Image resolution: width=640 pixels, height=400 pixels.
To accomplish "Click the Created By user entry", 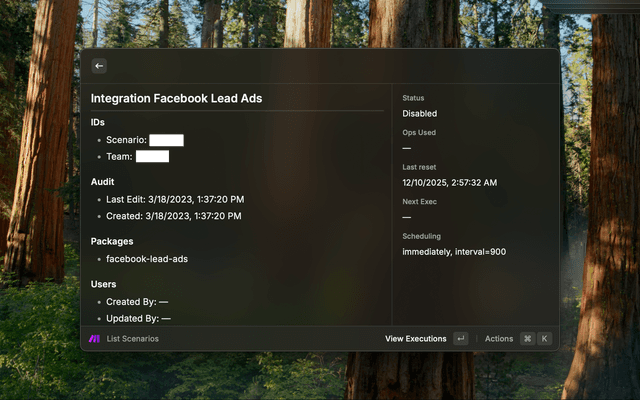I will 137,302.
